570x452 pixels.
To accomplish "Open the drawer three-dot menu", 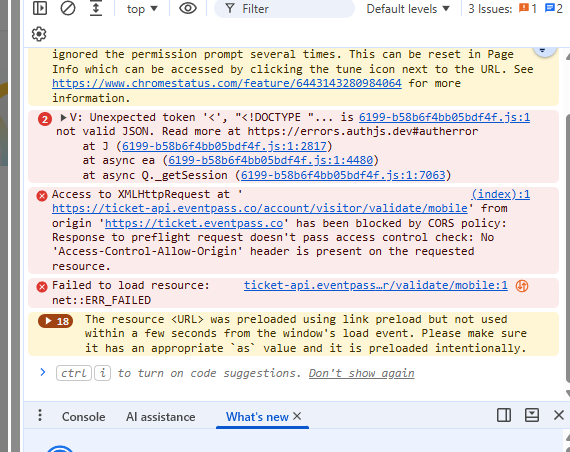I will (x=40, y=415).
